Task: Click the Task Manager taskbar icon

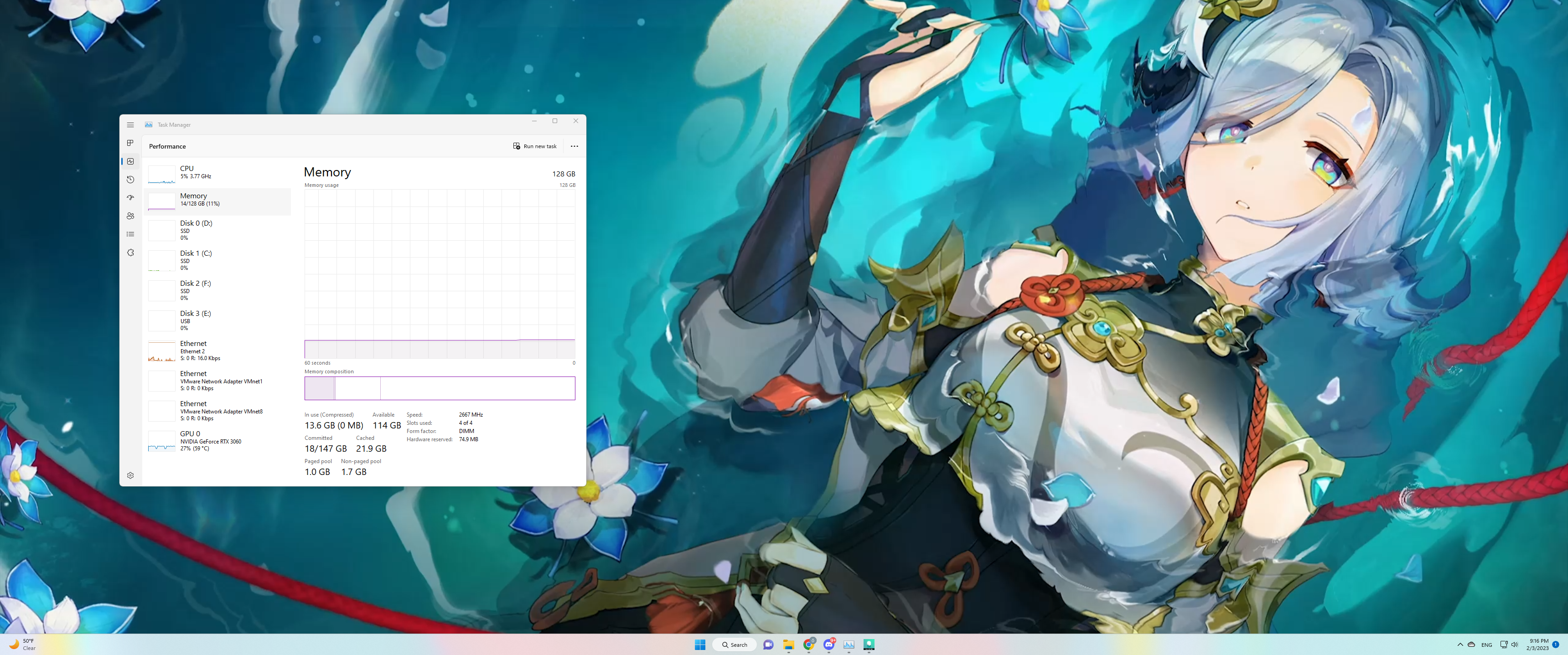Action: [x=849, y=645]
